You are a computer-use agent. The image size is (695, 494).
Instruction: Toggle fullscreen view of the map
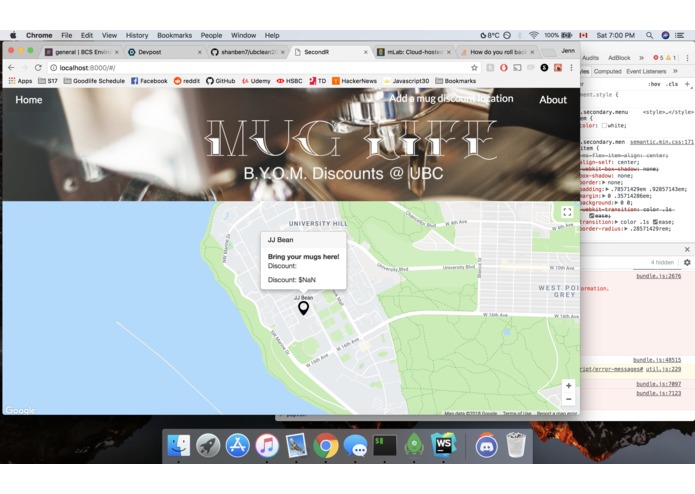tap(567, 212)
